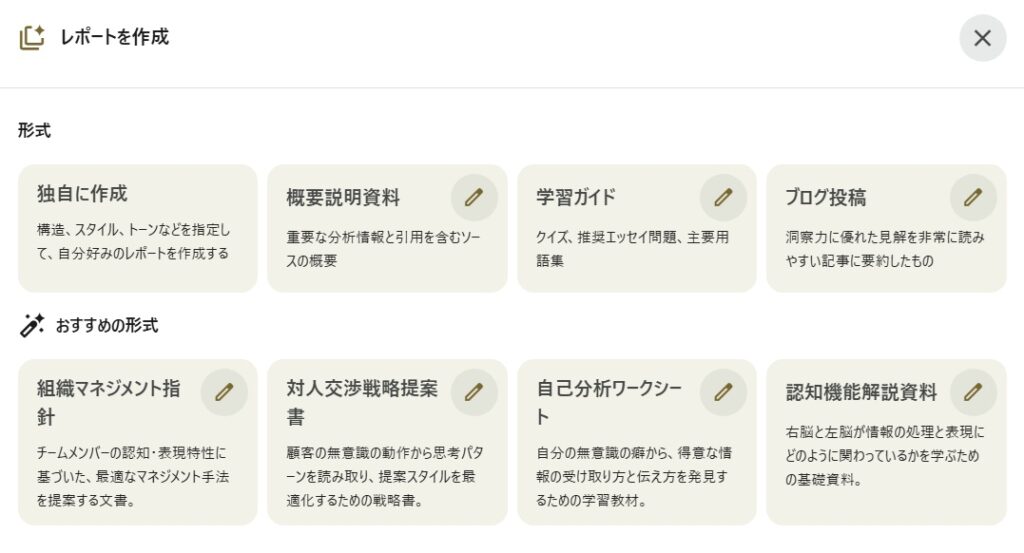This screenshot has height=553, width=1024.
Task: Click the pencil icon on 認知機能解説資料 card
Action: (973, 393)
